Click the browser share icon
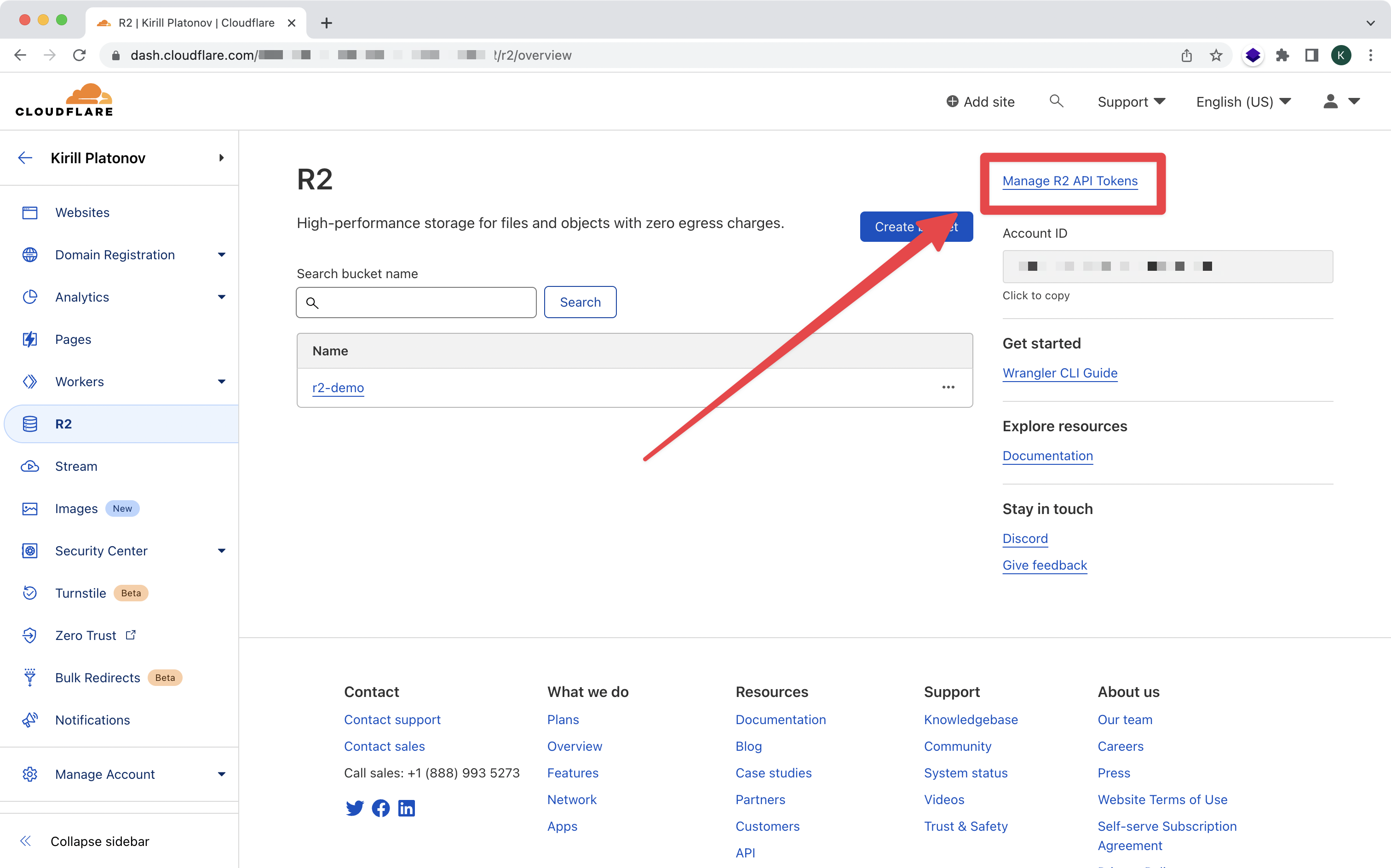The width and height of the screenshot is (1391, 868). coord(1187,55)
